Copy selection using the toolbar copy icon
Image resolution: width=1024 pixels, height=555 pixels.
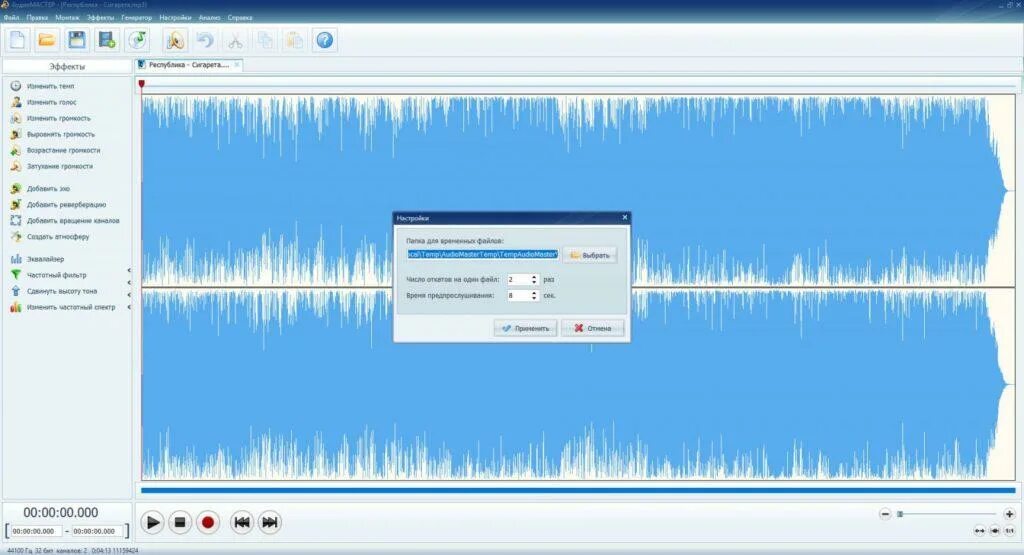pos(265,40)
